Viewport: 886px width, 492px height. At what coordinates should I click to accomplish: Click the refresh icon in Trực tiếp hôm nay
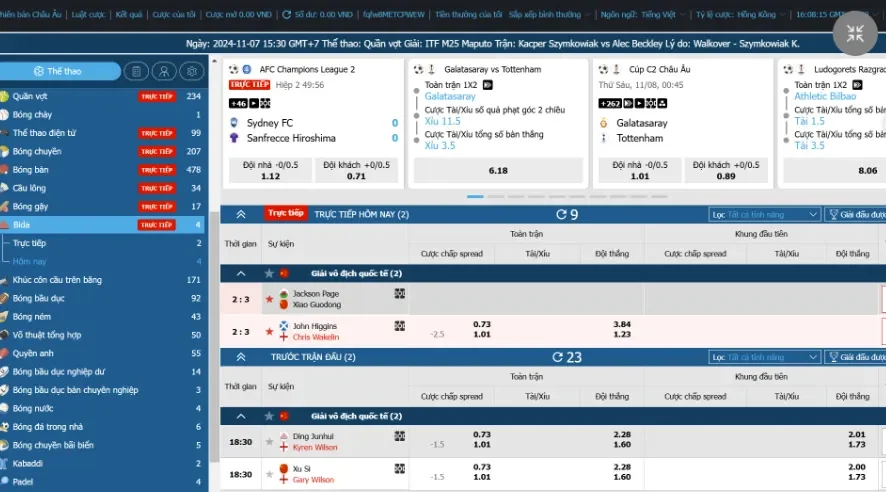click(x=562, y=215)
